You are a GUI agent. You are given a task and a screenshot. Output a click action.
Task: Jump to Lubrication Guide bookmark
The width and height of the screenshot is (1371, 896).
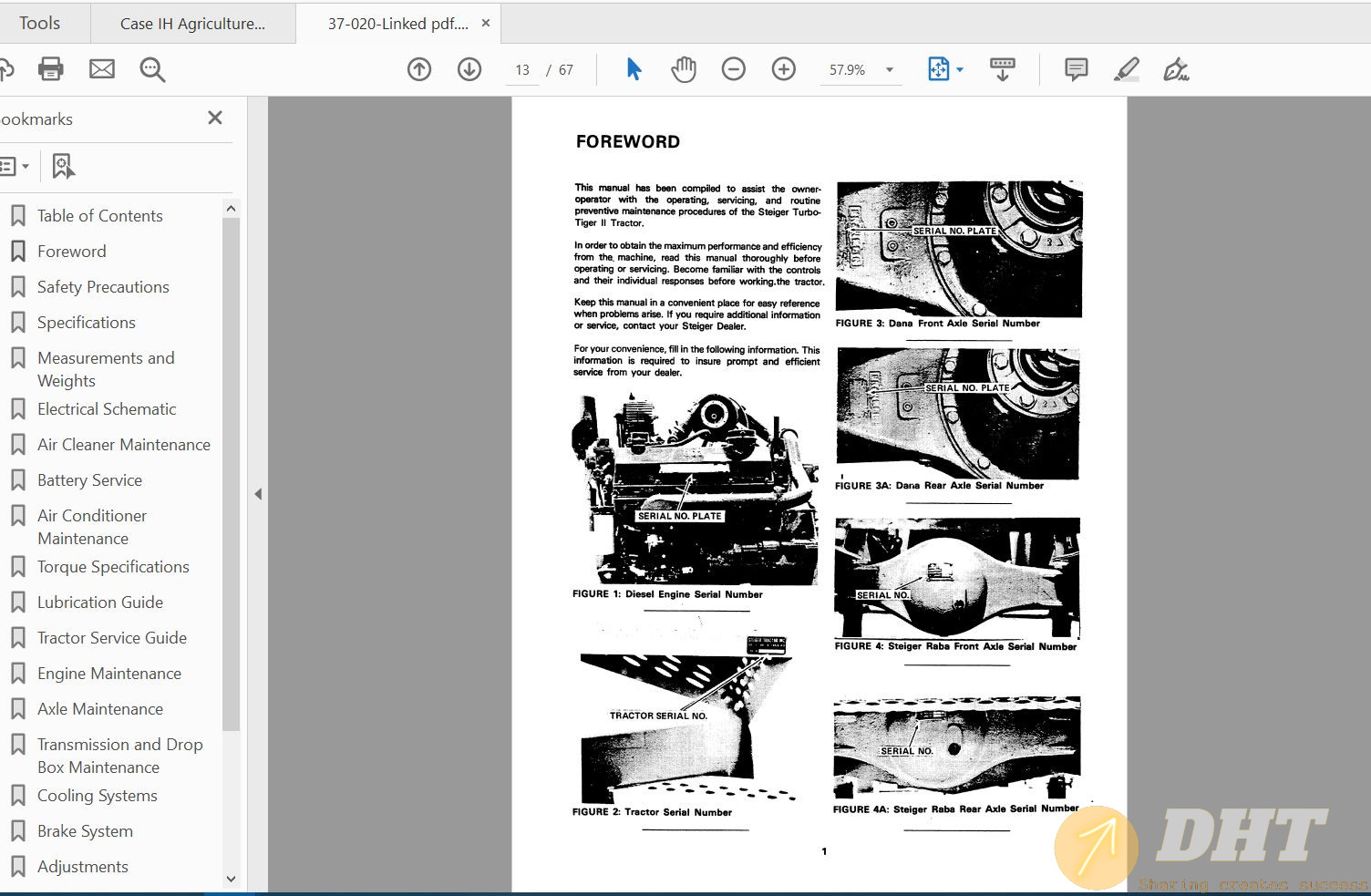pyautogui.click(x=100, y=602)
